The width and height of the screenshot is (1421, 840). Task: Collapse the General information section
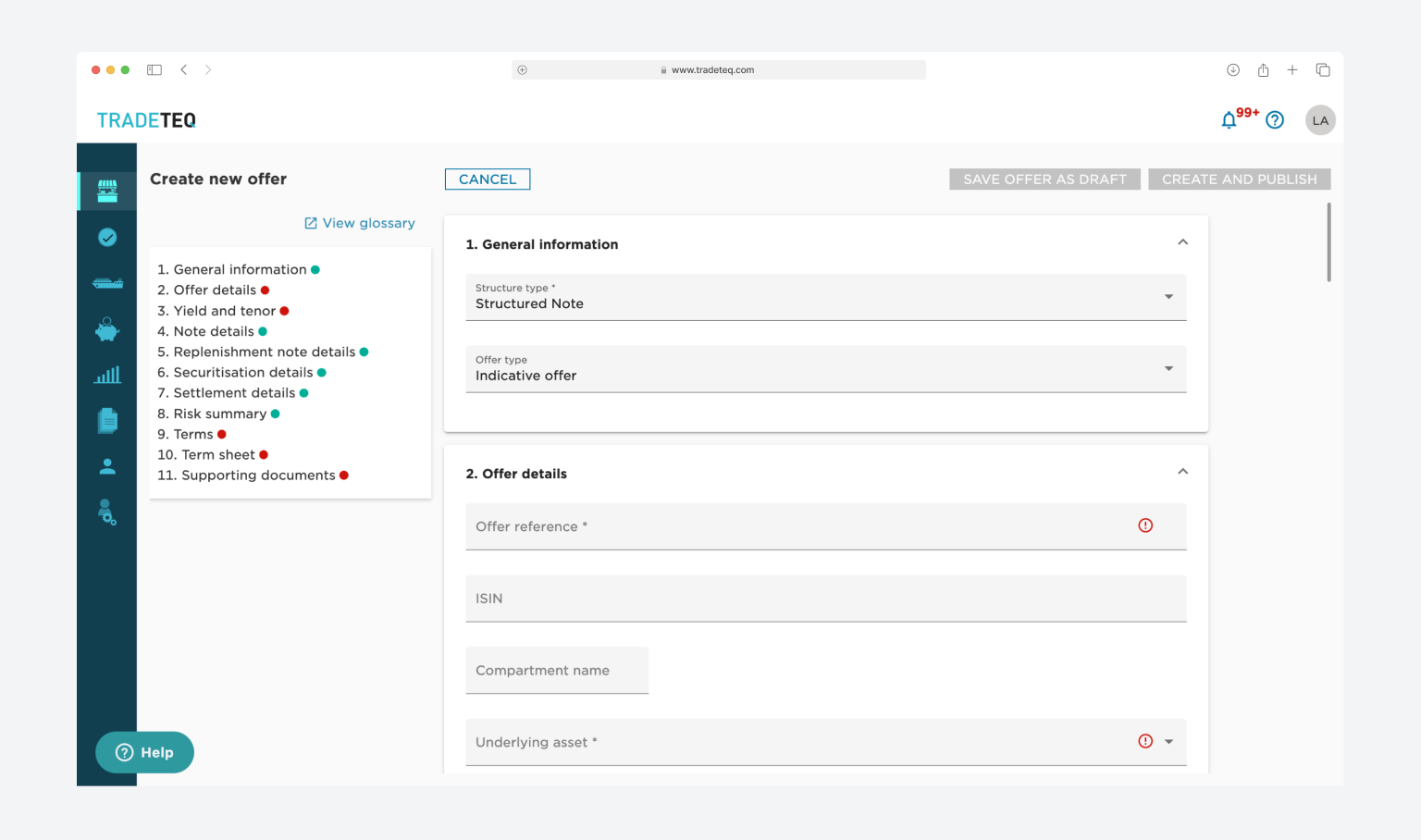click(1182, 242)
